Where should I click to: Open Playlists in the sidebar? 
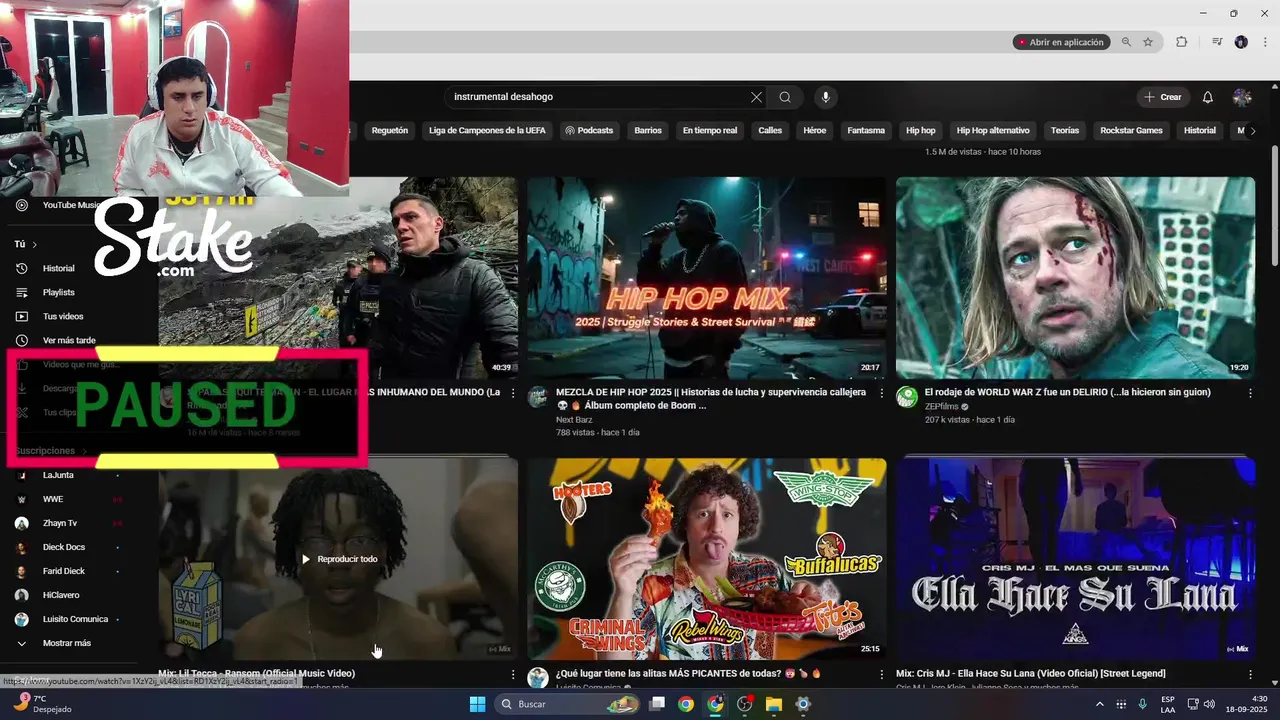click(x=58, y=292)
